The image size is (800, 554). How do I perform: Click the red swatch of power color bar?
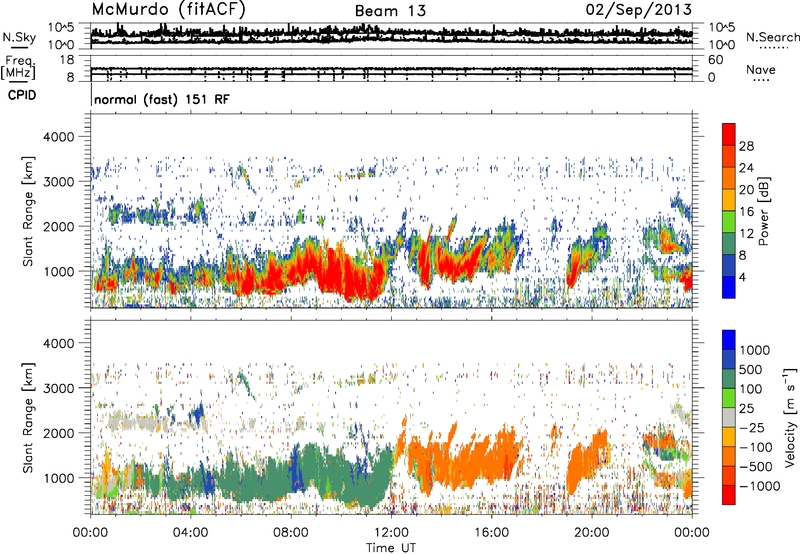(x=729, y=134)
